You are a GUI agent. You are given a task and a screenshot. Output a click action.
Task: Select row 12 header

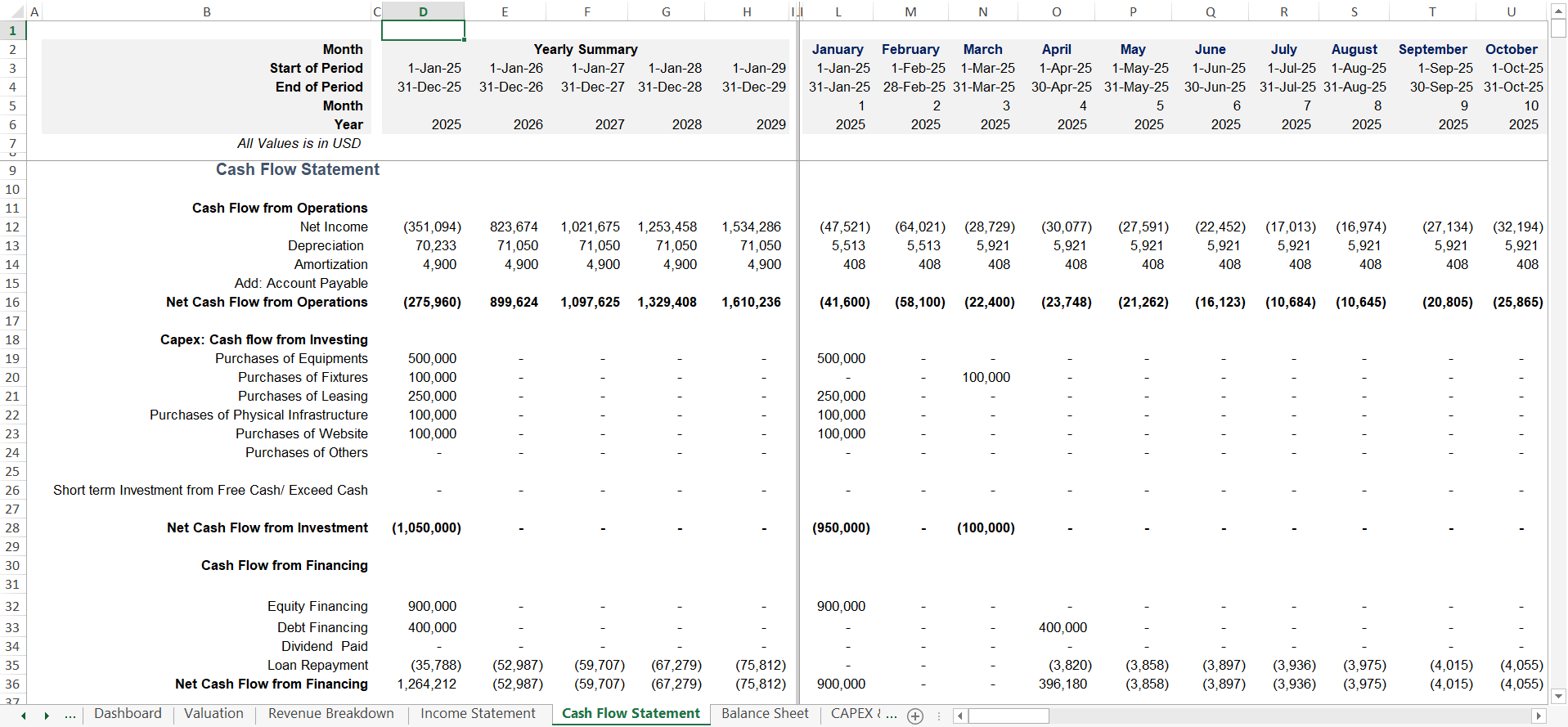(13, 227)
